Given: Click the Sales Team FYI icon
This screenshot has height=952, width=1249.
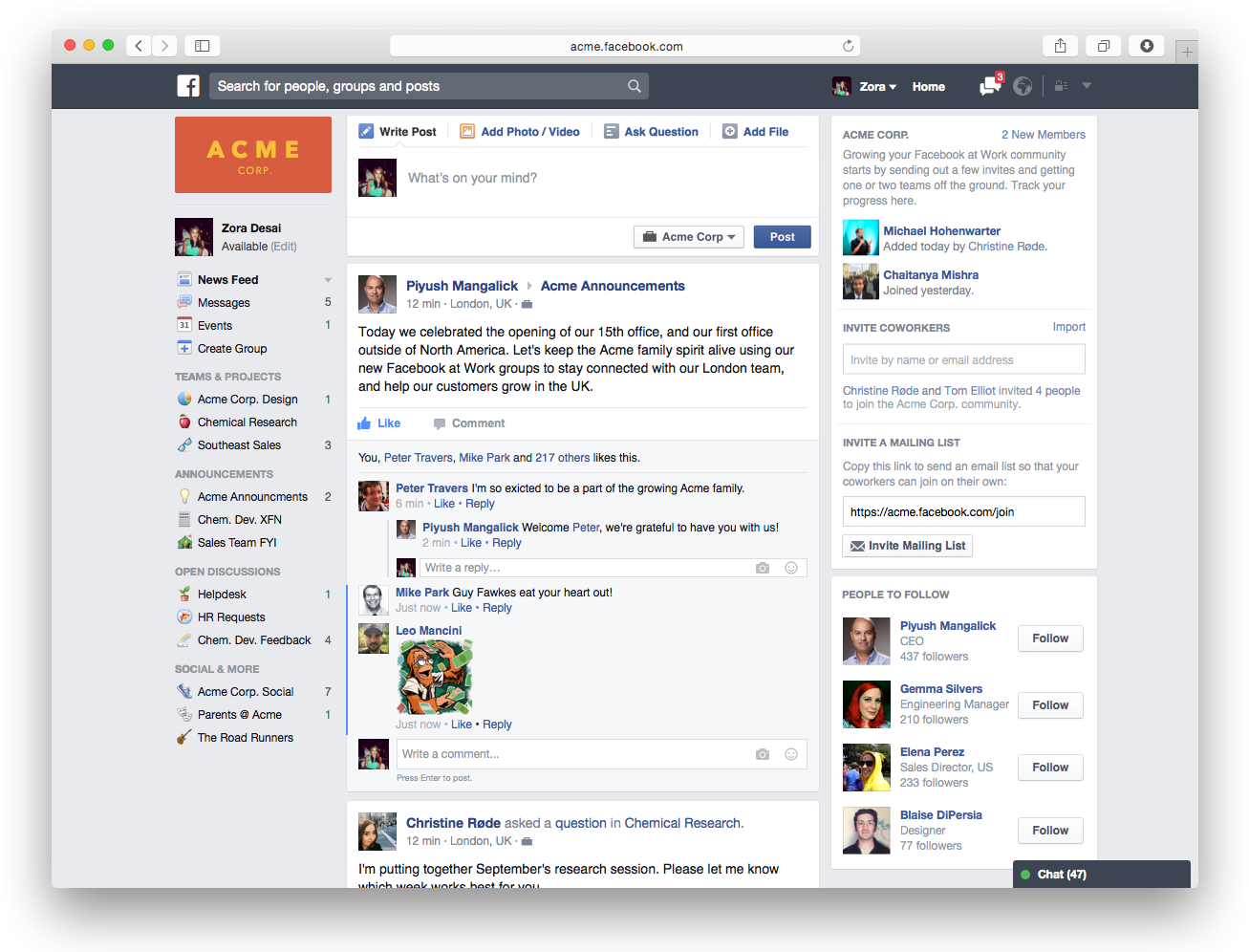Looking at the screenshot, I should pos(184,542).
